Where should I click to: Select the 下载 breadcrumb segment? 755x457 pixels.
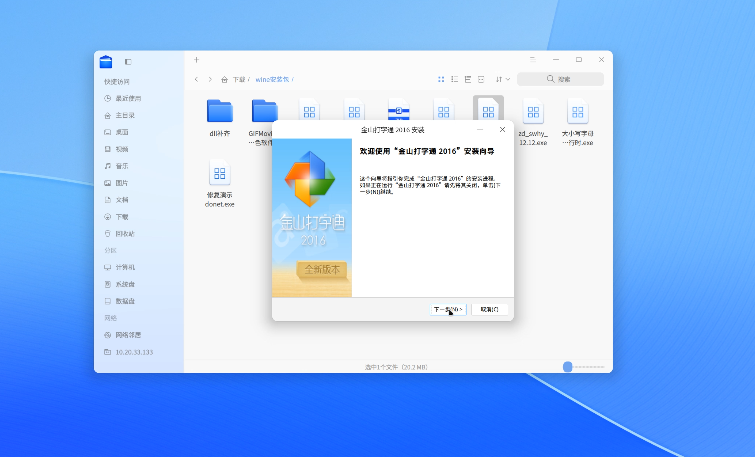239,79
